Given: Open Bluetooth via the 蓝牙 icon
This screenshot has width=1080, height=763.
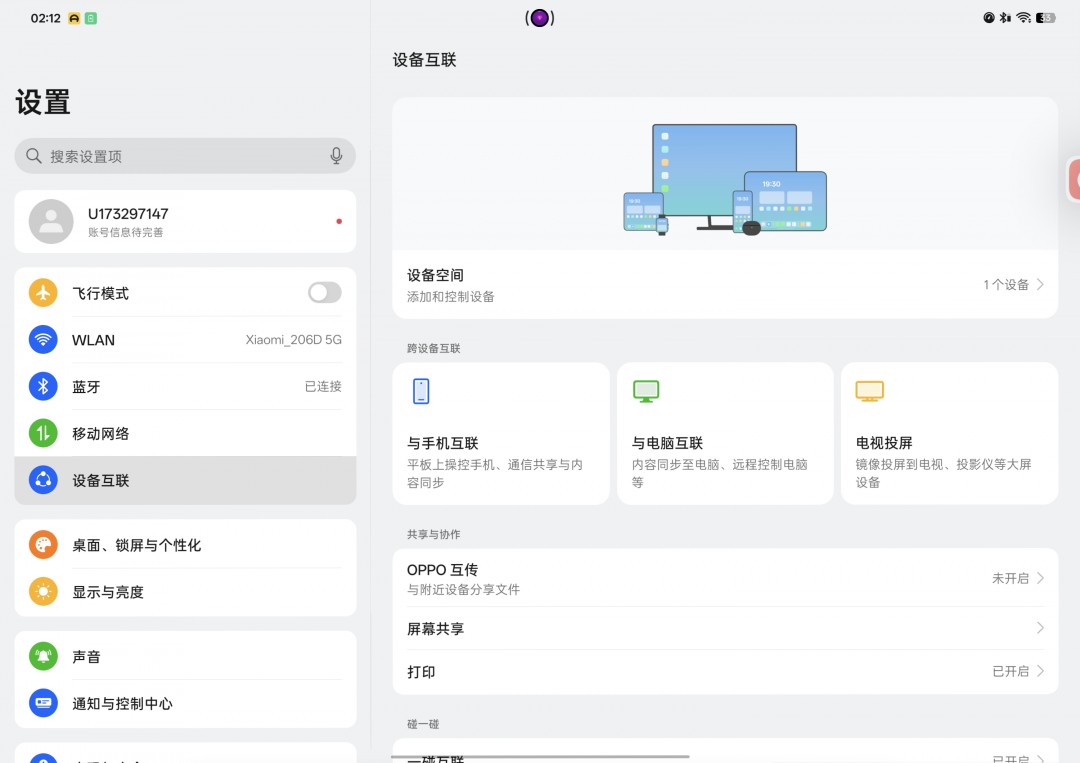Looking at the screenshot, I should 42,387.
